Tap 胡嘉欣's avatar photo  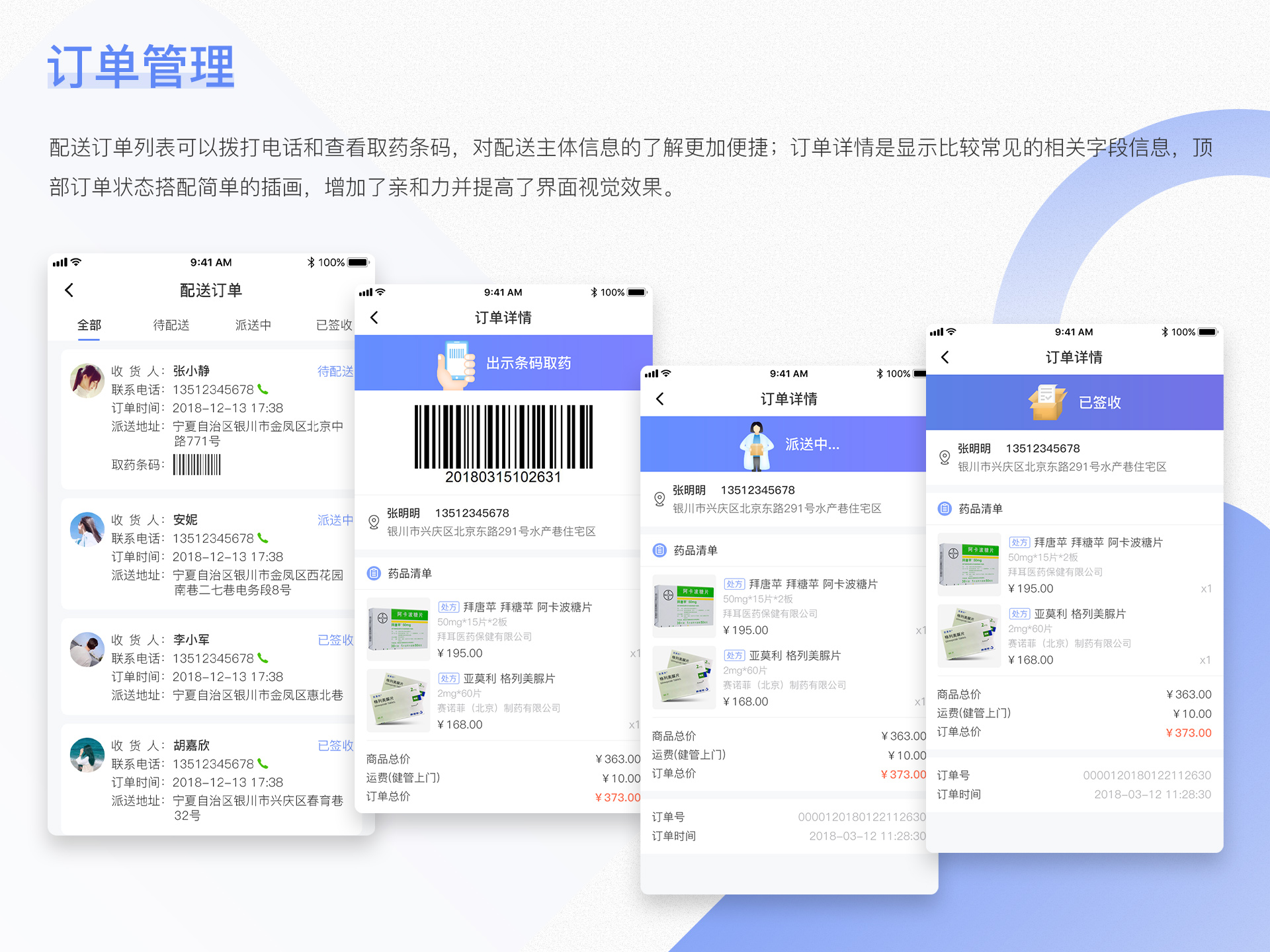tap(87, 755)
